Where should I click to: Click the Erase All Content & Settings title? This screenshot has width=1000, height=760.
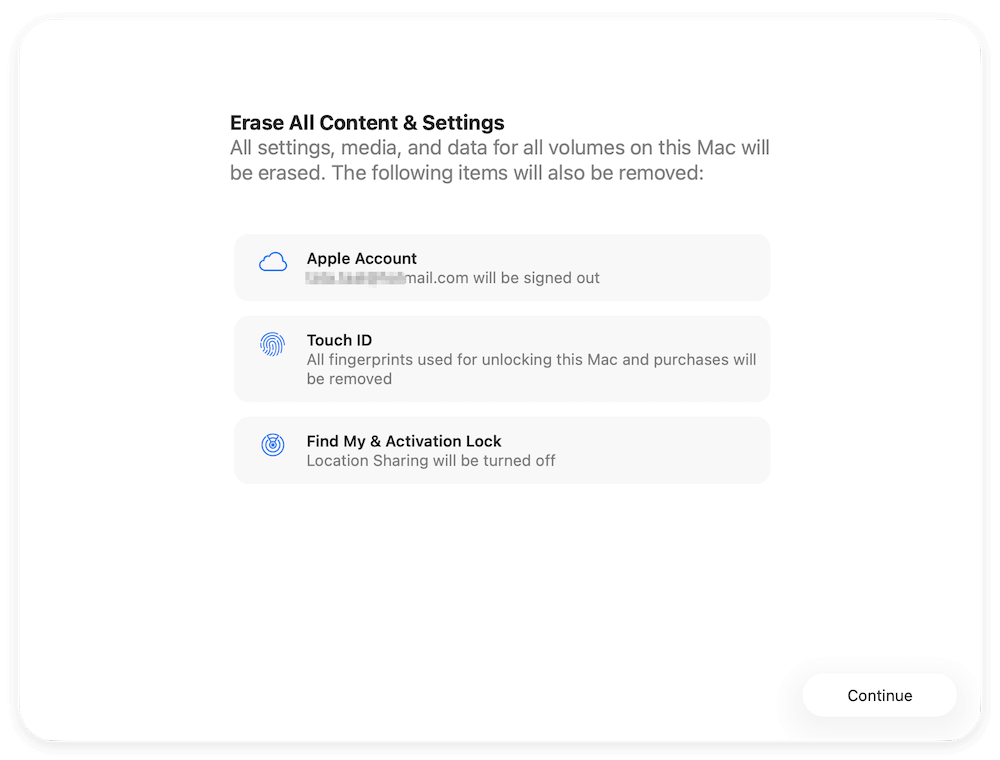[367, 122]
